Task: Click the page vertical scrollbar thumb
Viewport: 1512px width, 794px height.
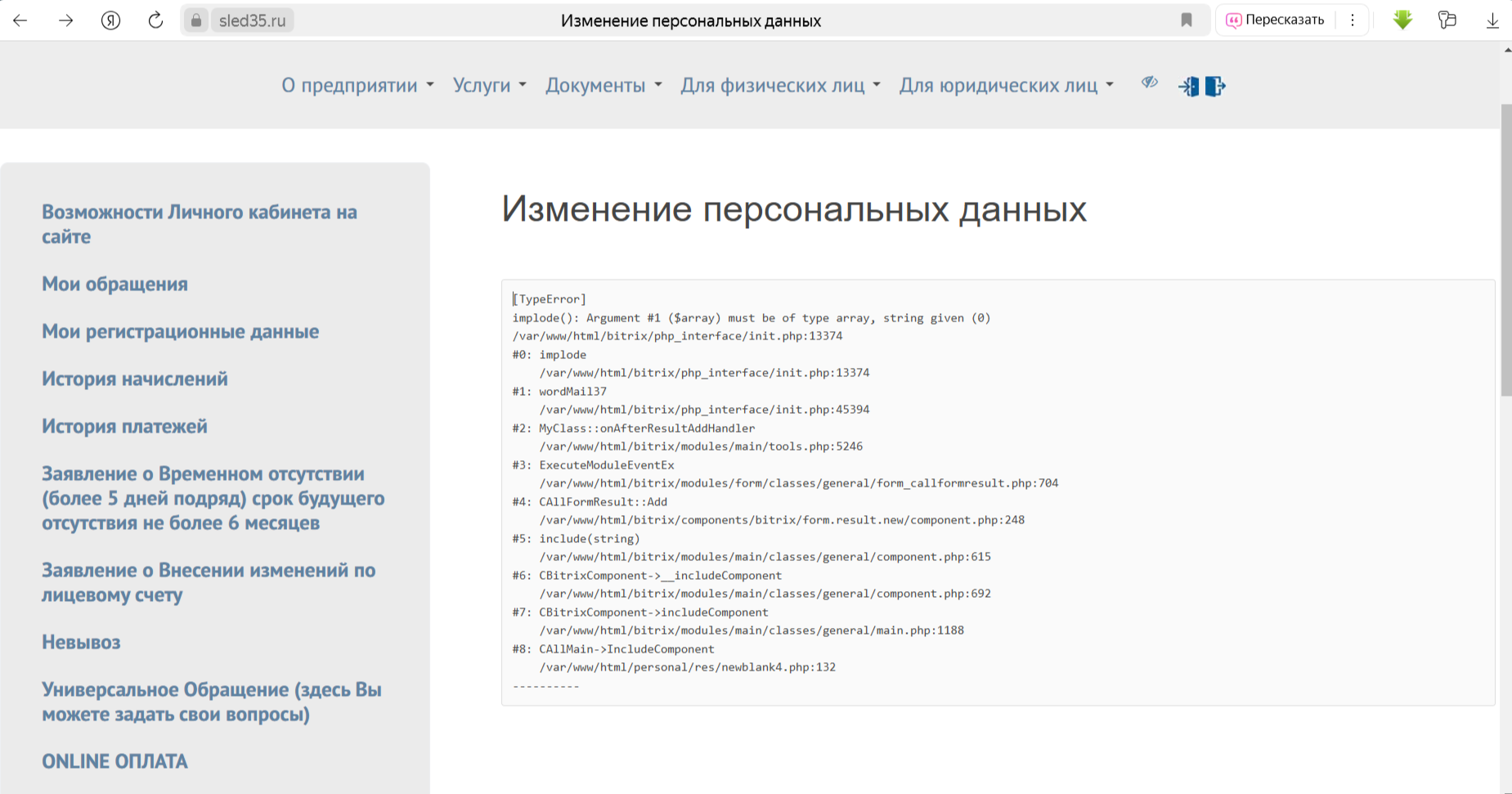Action: pyautogui.click(x=1505, y=245)
